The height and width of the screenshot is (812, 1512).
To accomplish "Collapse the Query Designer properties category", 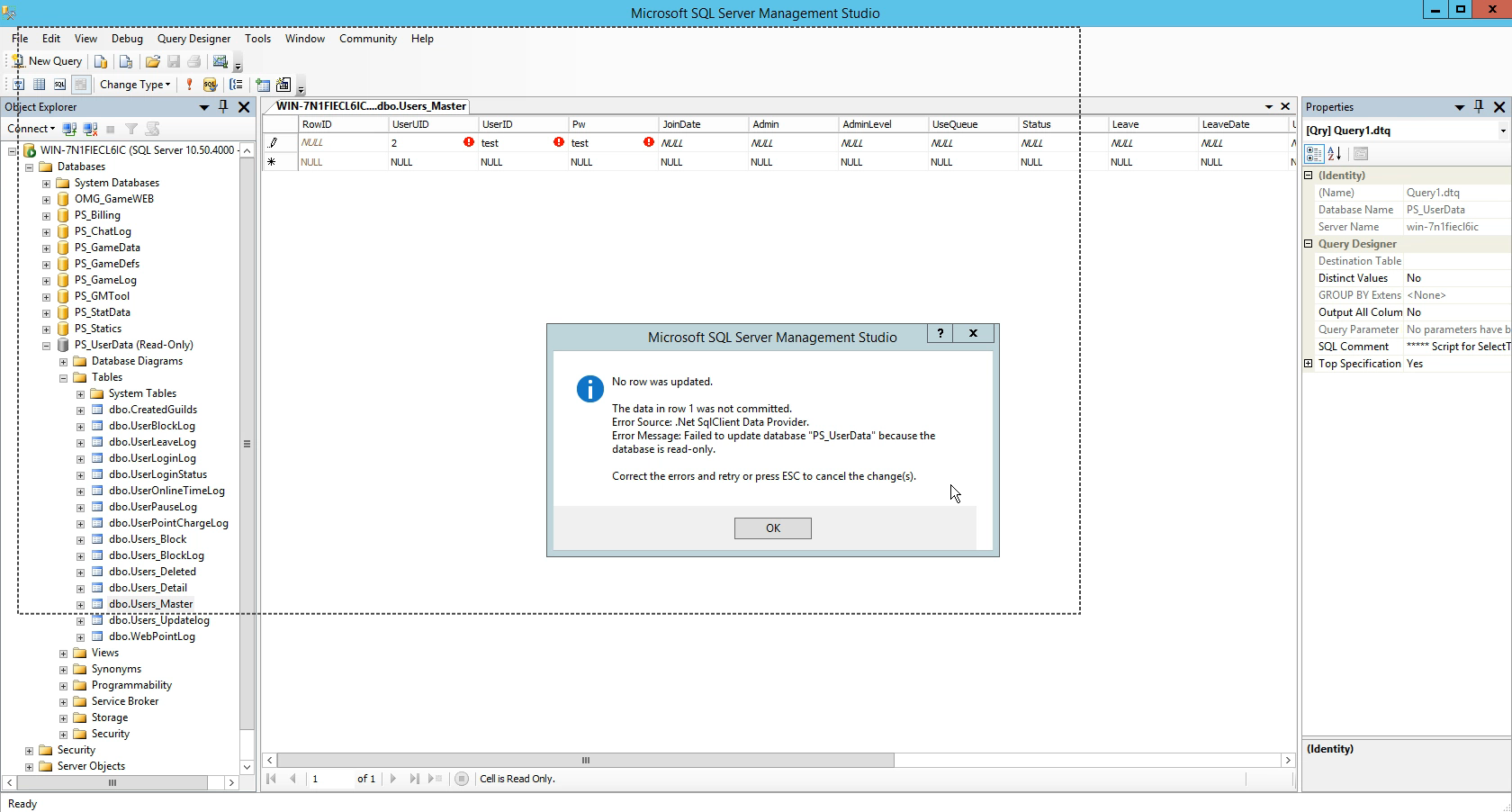I will point(1309,244).
